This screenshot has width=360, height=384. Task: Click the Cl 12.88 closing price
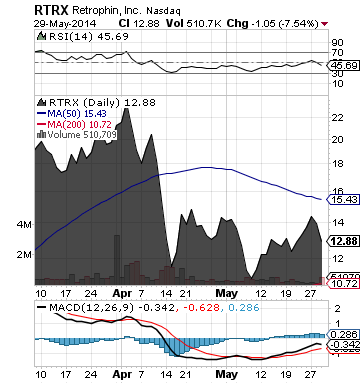(139, 23)
